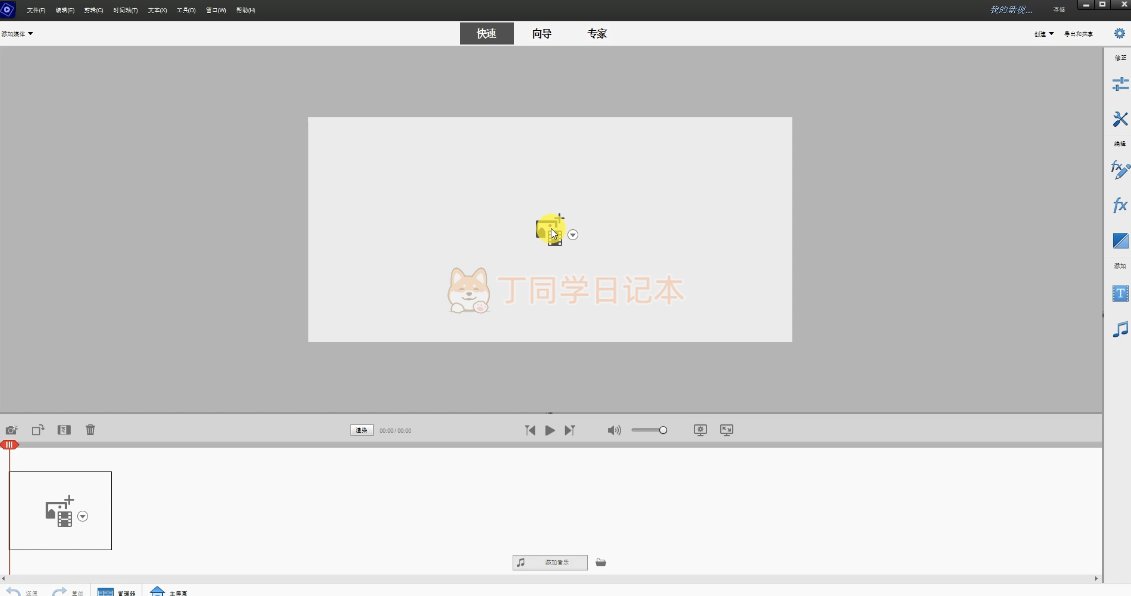Click the freeze frame camera icon
1131x596 pixels.
pyautogui.click(x=12, y=430)
